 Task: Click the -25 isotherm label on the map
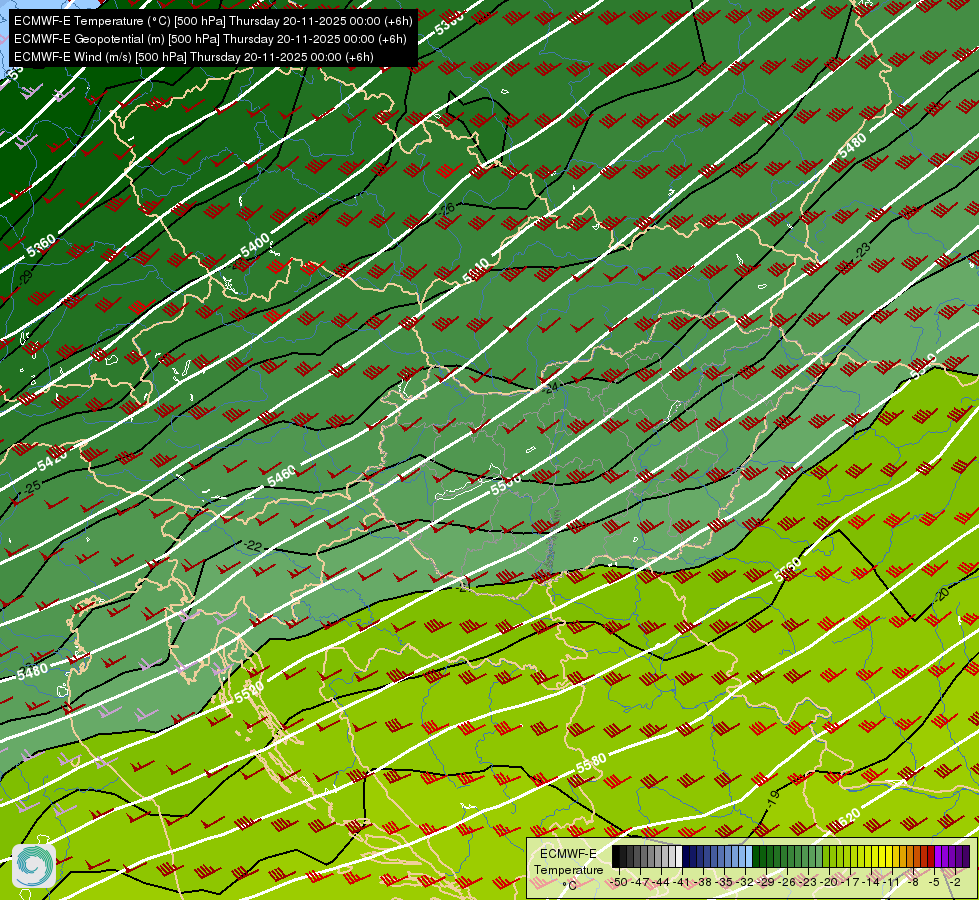[x=31, y=487]
